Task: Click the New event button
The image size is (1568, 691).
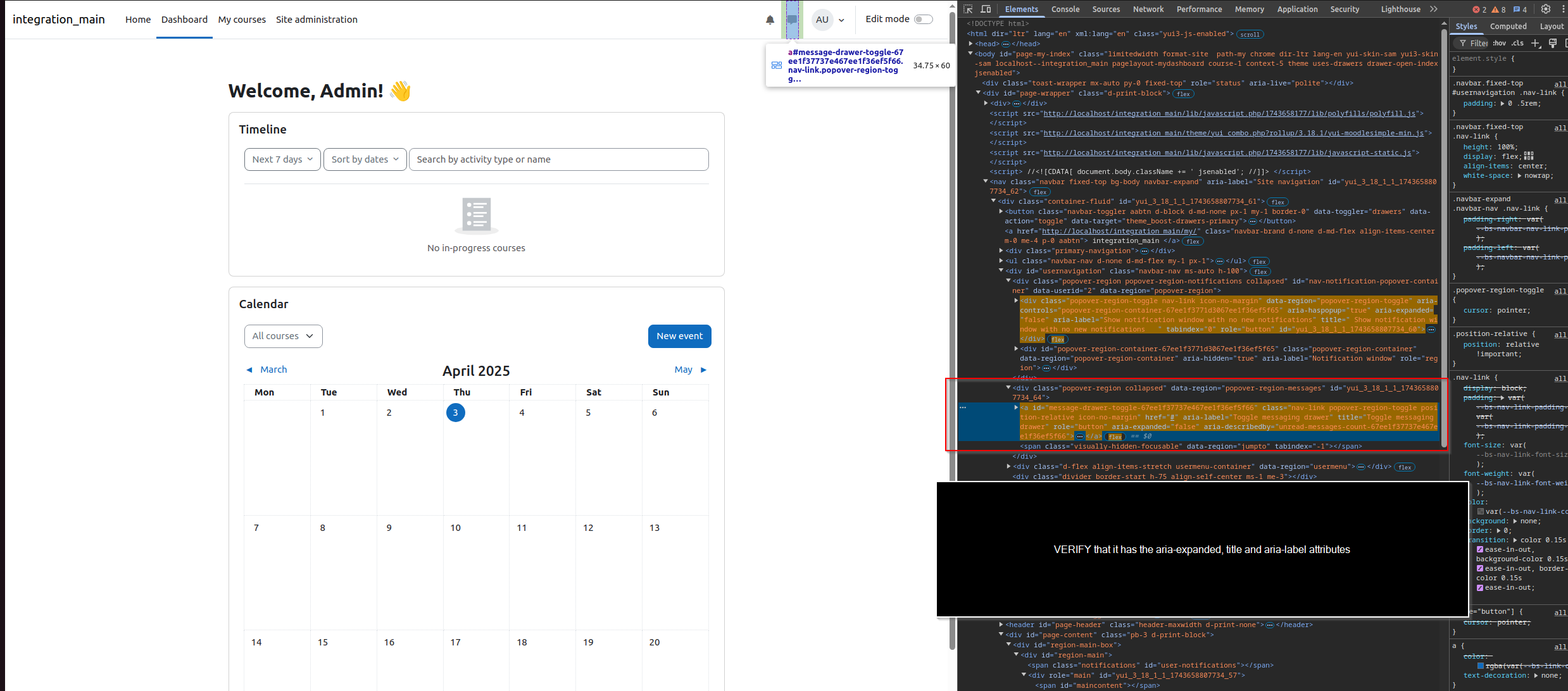Action: pyautogui.click(x=679, y=336)
